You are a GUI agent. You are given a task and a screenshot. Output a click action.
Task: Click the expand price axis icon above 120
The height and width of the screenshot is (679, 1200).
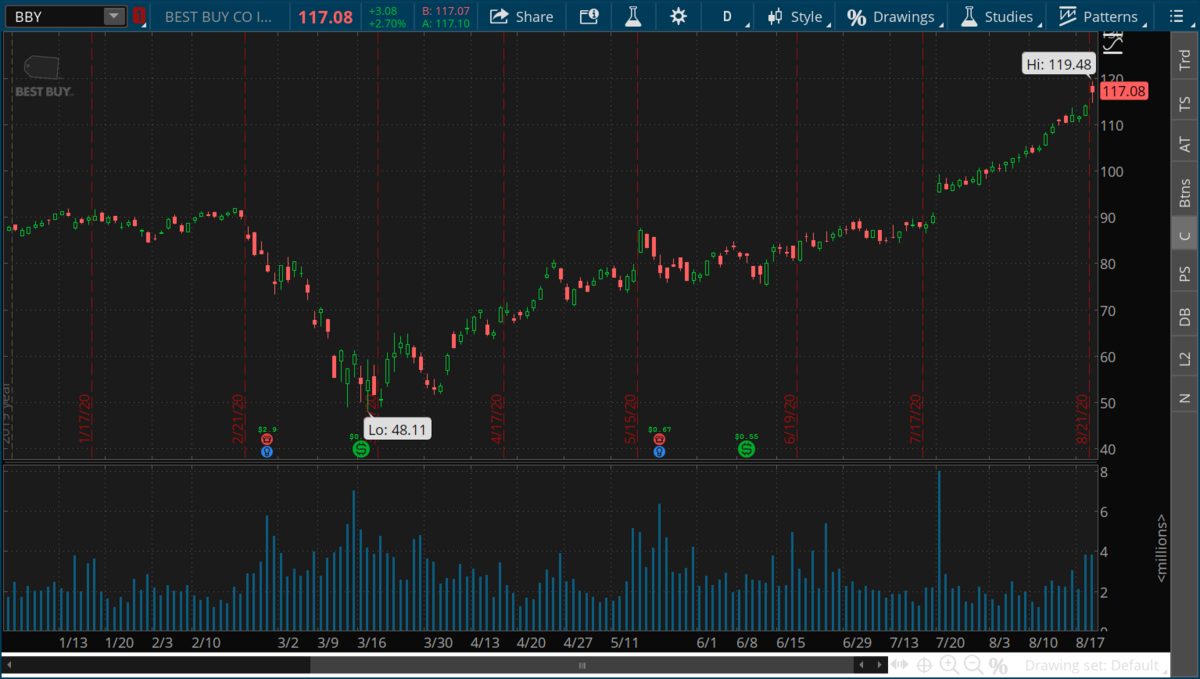tap(1113, 43)
